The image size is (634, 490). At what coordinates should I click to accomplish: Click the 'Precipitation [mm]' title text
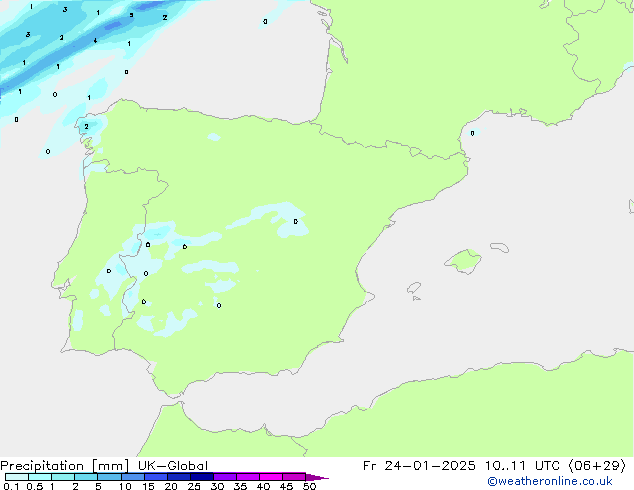[64, 466]
